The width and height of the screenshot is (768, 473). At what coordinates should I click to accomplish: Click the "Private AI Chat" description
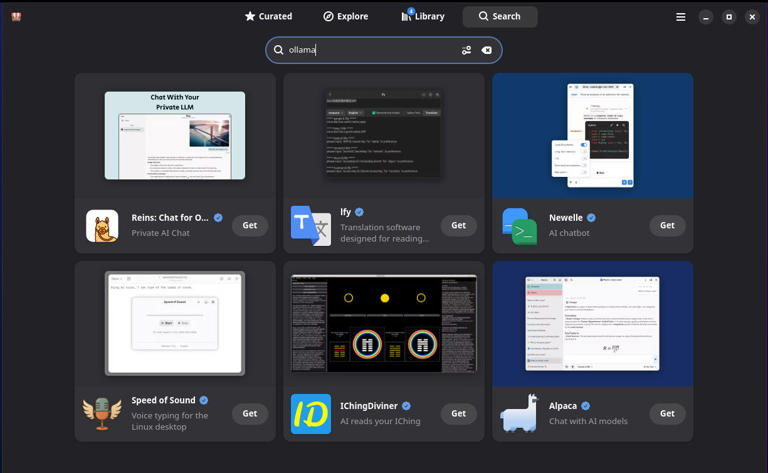(x=160, y=233)
